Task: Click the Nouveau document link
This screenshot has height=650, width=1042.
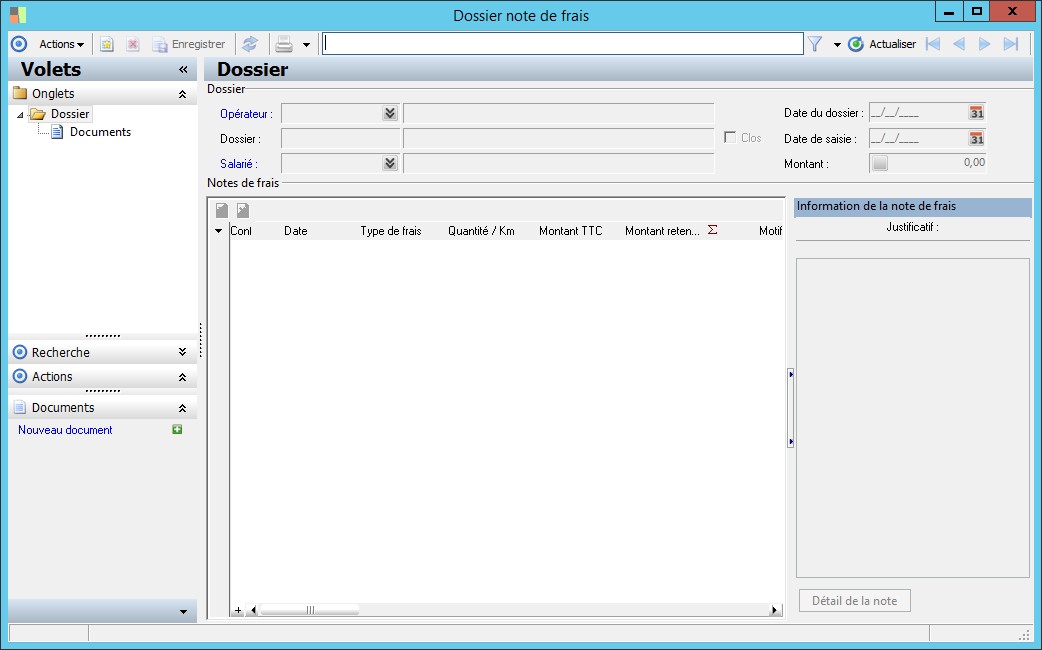Action: tap(65, 430)
